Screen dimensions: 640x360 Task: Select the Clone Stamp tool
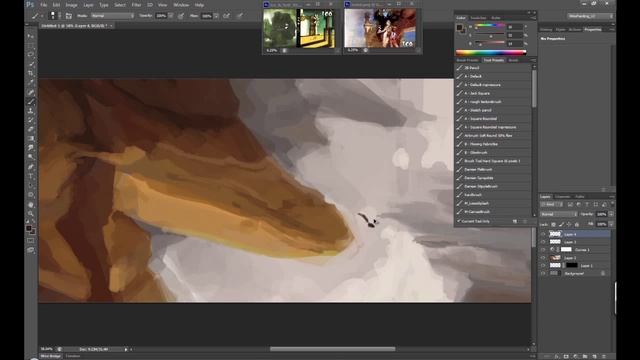31,111
